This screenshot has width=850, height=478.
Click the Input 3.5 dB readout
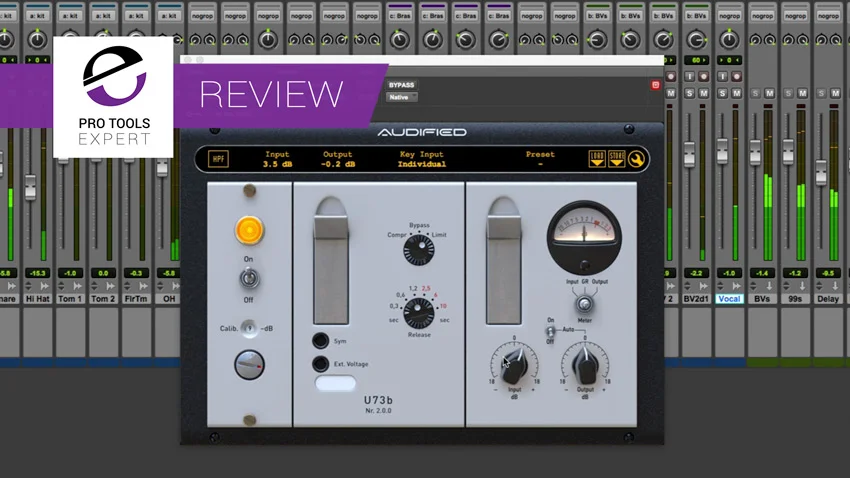(x=277, y=164)
